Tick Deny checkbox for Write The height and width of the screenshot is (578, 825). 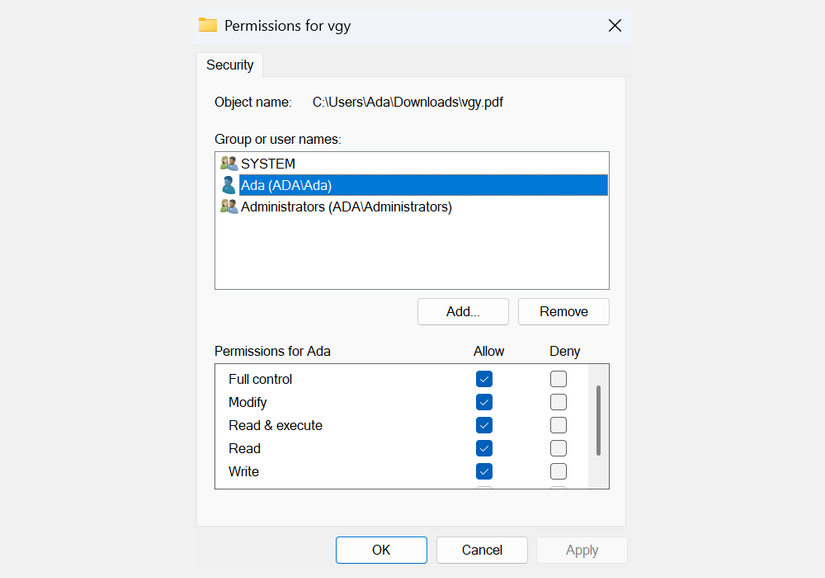558,471
